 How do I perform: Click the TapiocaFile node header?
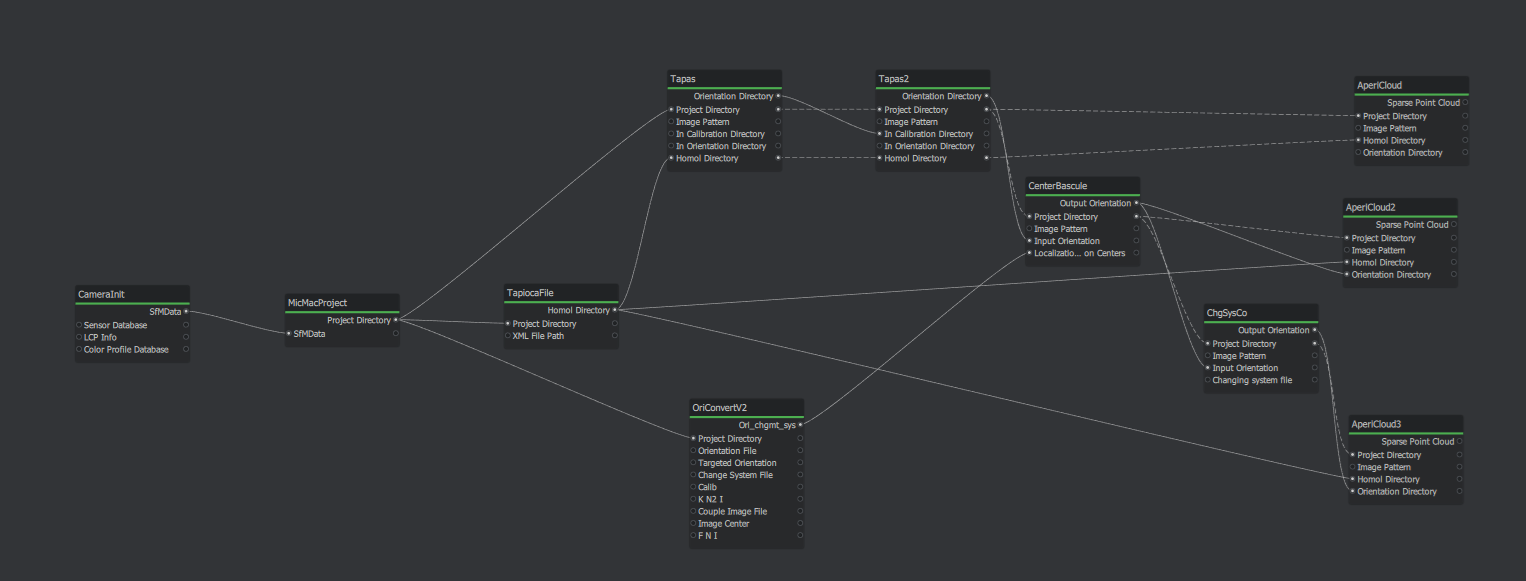[x=561, y=293]
